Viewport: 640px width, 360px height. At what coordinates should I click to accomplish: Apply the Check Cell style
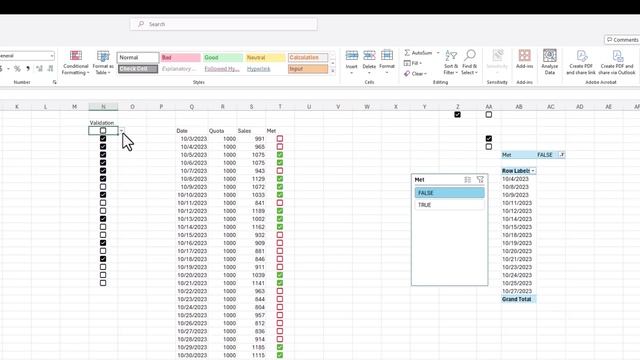138,69
